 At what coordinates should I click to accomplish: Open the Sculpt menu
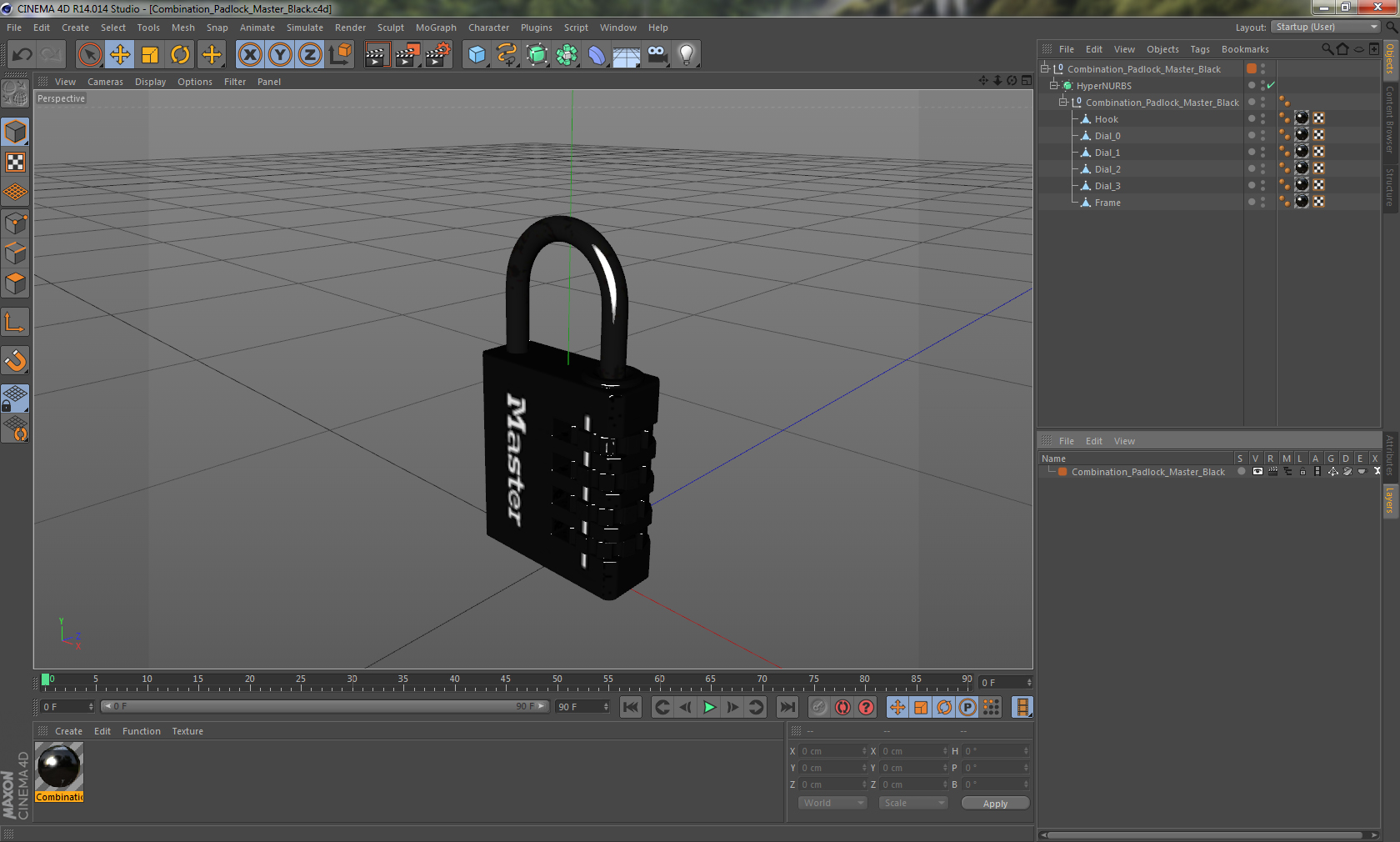(391, 28)
